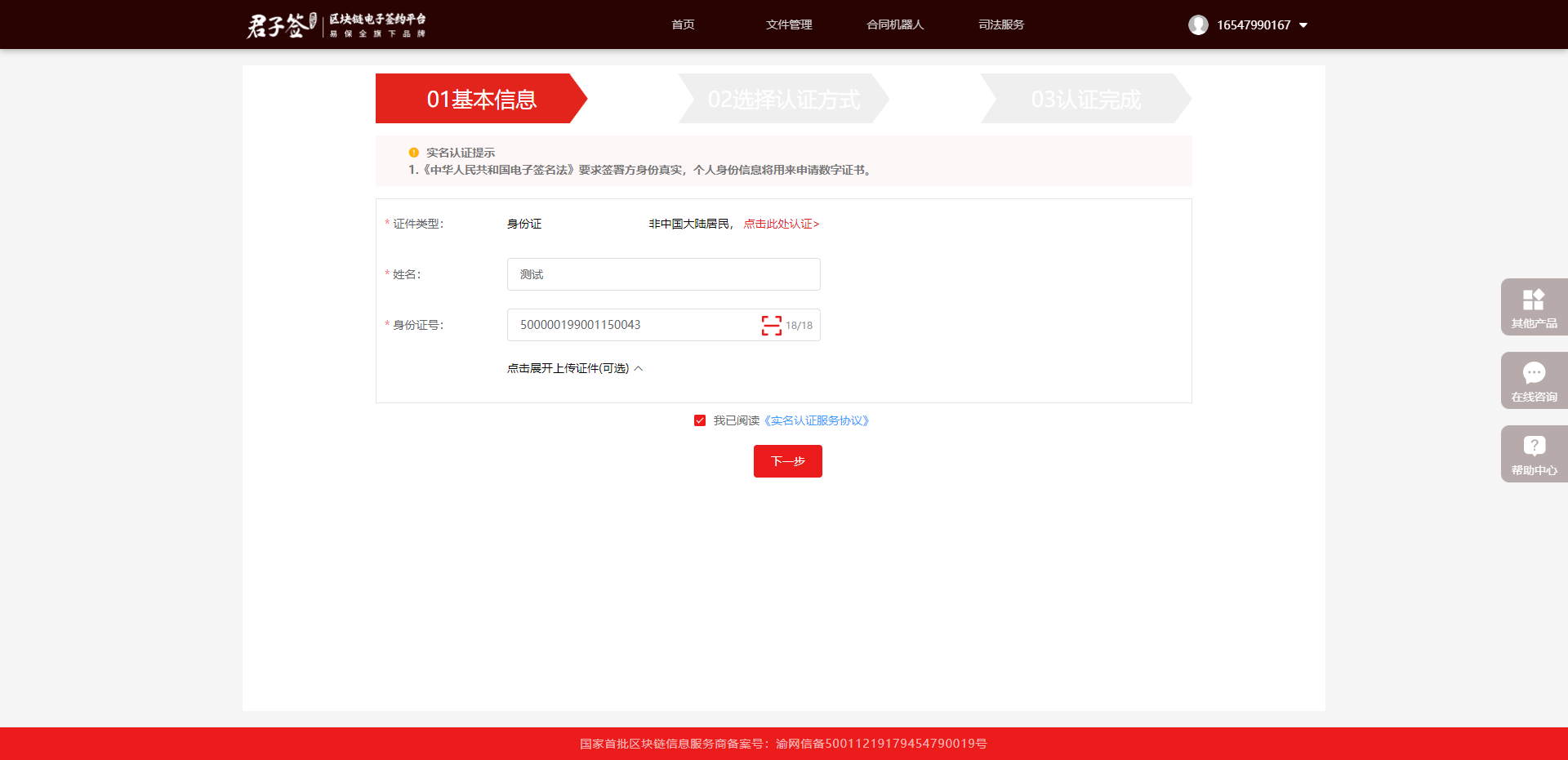Open 文件管理 menu item
The height and width of the screenshot is (760, 1568).
click(x=788, y=24)
